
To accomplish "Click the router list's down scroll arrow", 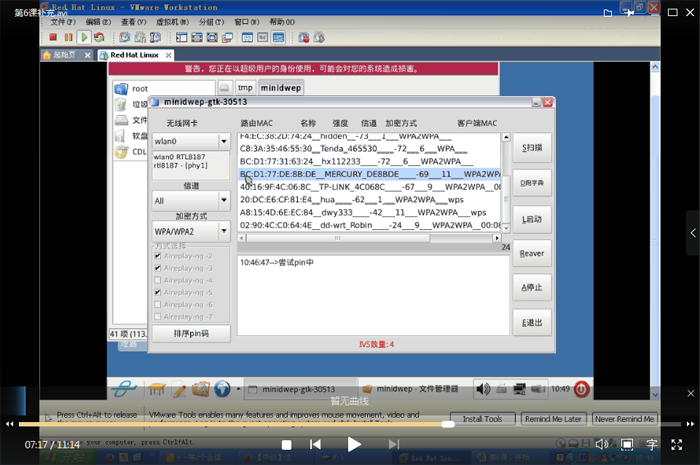I will tap(506, 228).
